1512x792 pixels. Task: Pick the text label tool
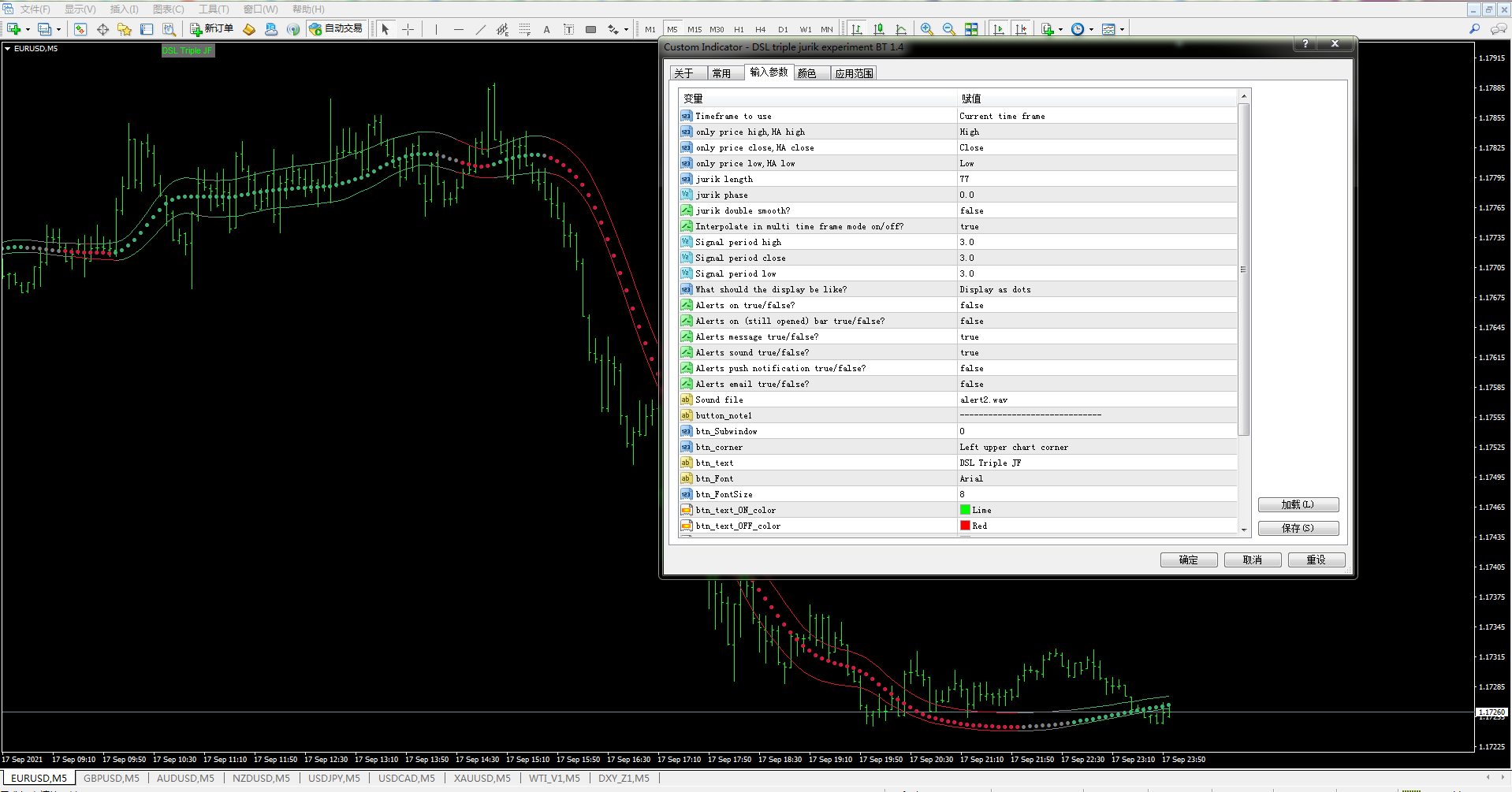pos(568,29)
